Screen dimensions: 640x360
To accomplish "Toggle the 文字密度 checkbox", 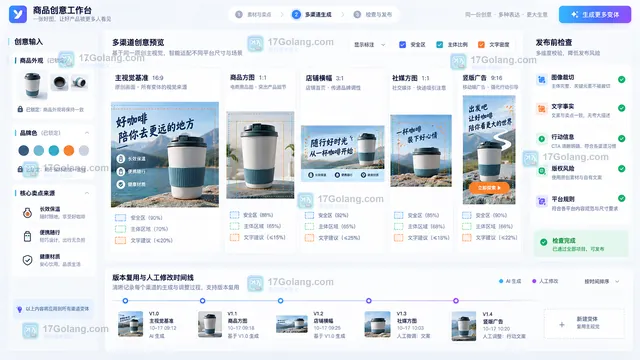I will click(x=481, y=44).
